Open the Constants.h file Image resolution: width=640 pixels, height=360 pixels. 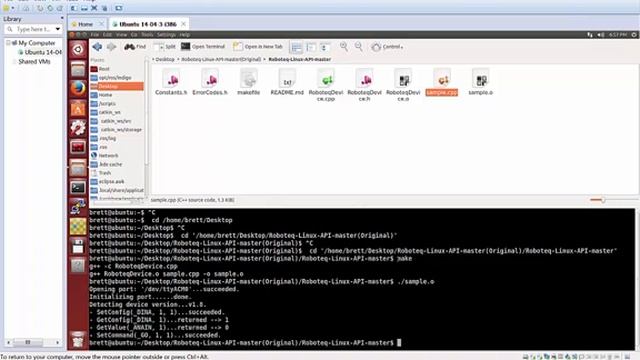point(171,82)
